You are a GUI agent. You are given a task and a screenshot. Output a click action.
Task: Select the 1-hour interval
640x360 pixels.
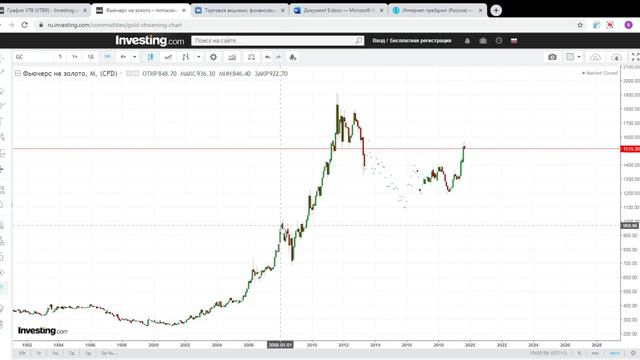coord(75,57)
